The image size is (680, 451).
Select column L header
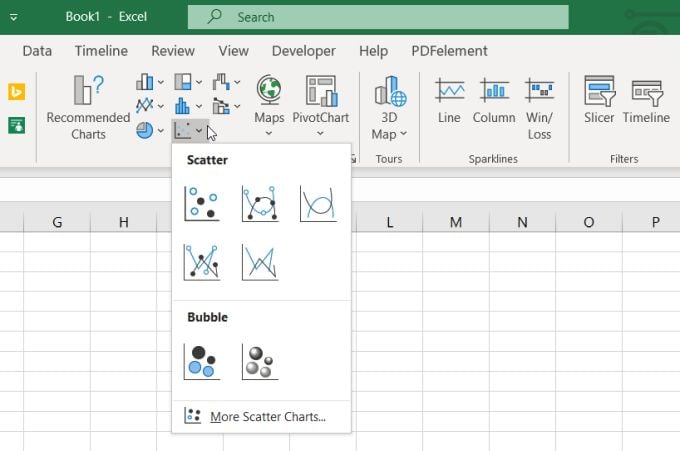[x=389, y=222]
